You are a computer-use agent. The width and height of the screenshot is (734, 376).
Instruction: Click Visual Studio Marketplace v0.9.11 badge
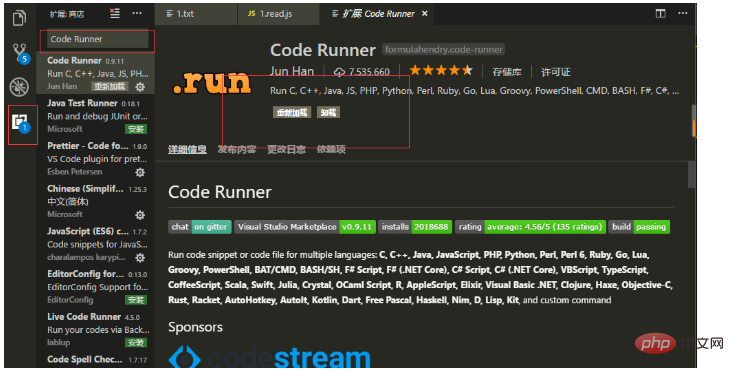point(305,227)
